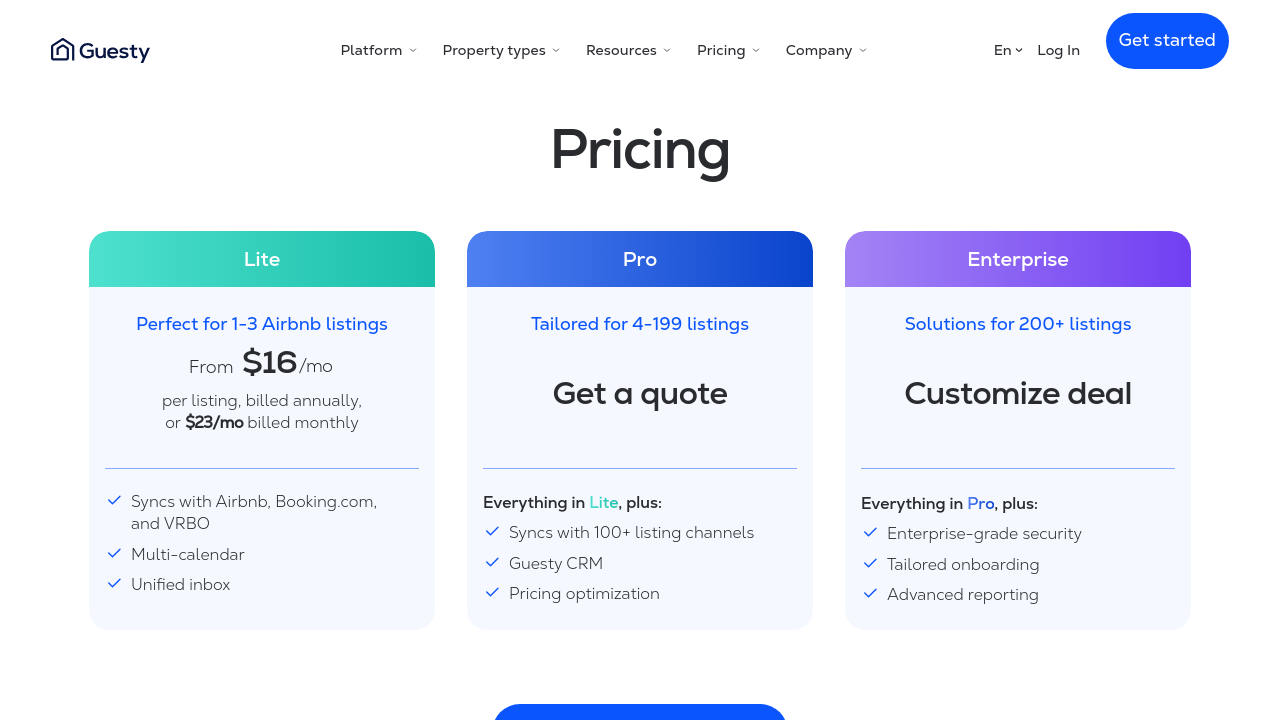The height and width of the screenshot is (720, 1280).
Task: Click checkmark icon beside Multi-calendar
Action: (x=115, y=553)
